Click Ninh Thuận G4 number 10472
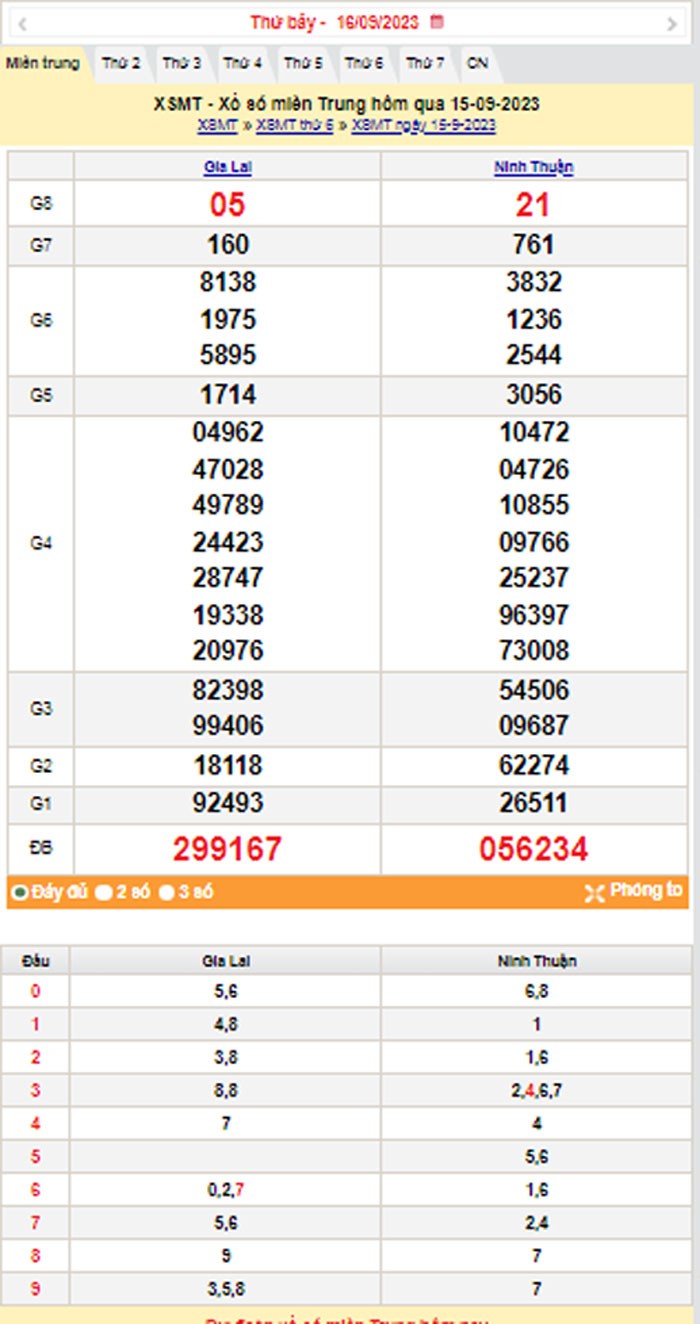 (534, 433)
